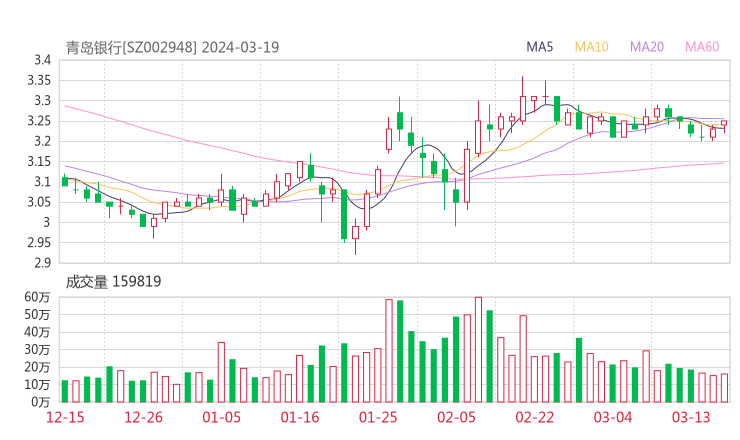Click the last candlestick on the right edge
Viewport: 740px width, 440px height.
(724, 124)
